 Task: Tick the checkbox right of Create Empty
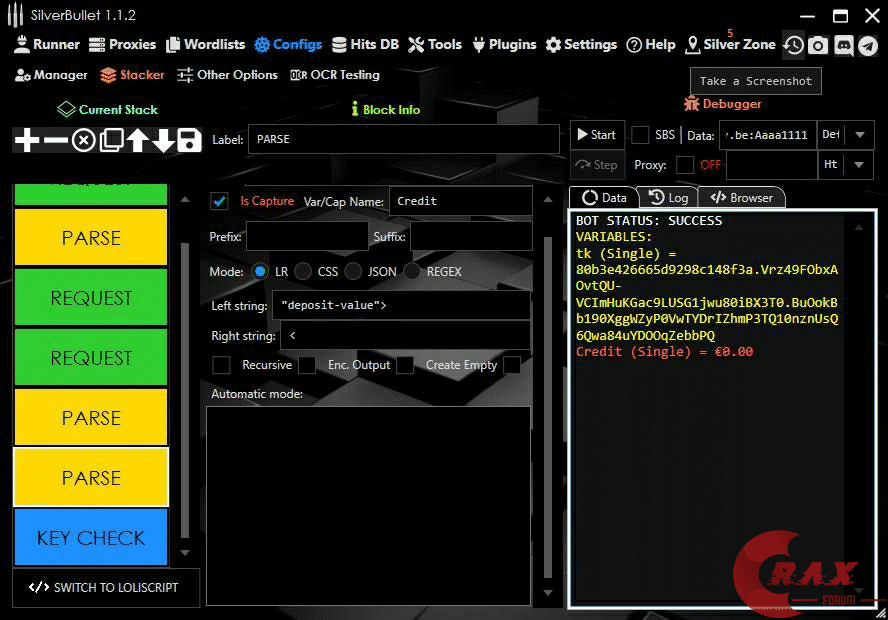pyautogui.click(x=511, y=365)
